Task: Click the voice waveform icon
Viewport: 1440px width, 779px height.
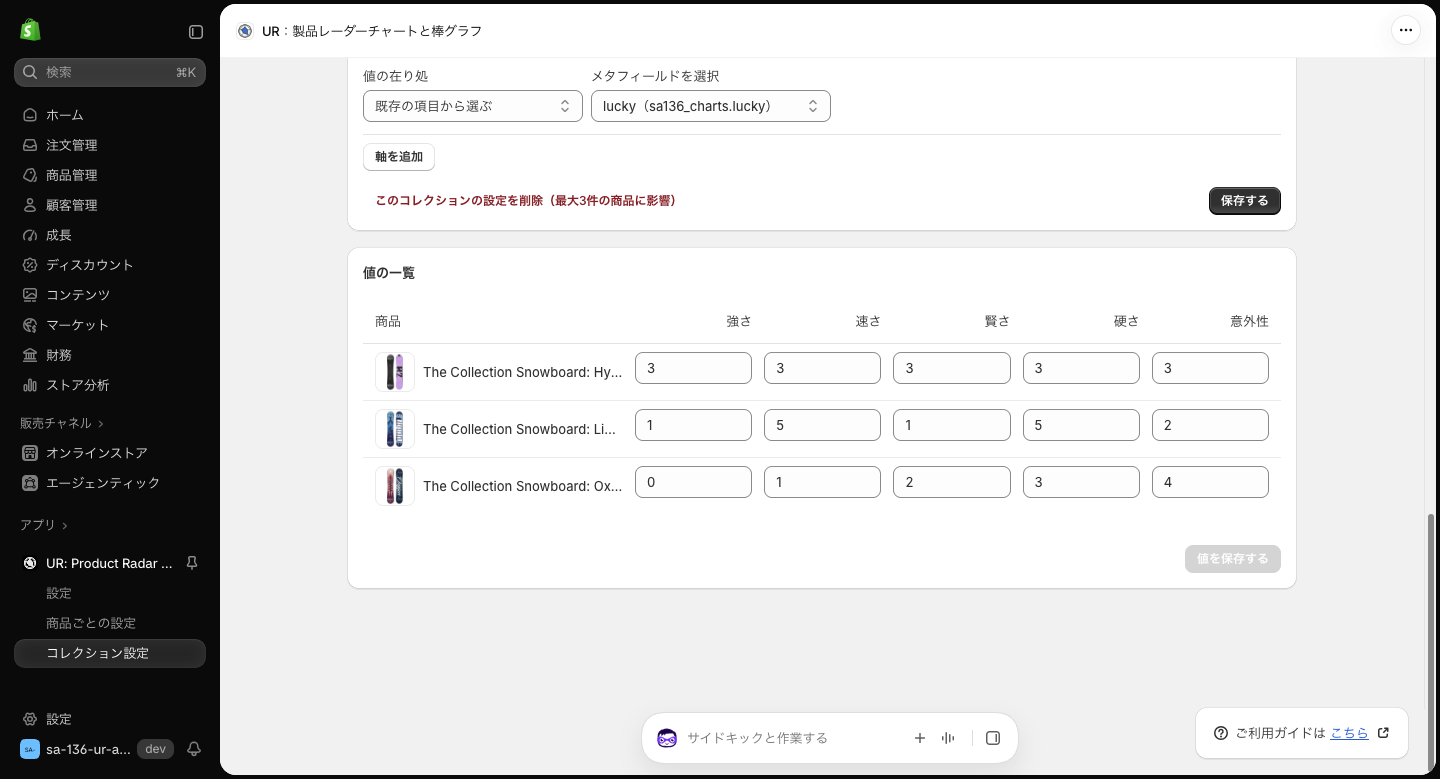Action: click(x=948, y=738)
